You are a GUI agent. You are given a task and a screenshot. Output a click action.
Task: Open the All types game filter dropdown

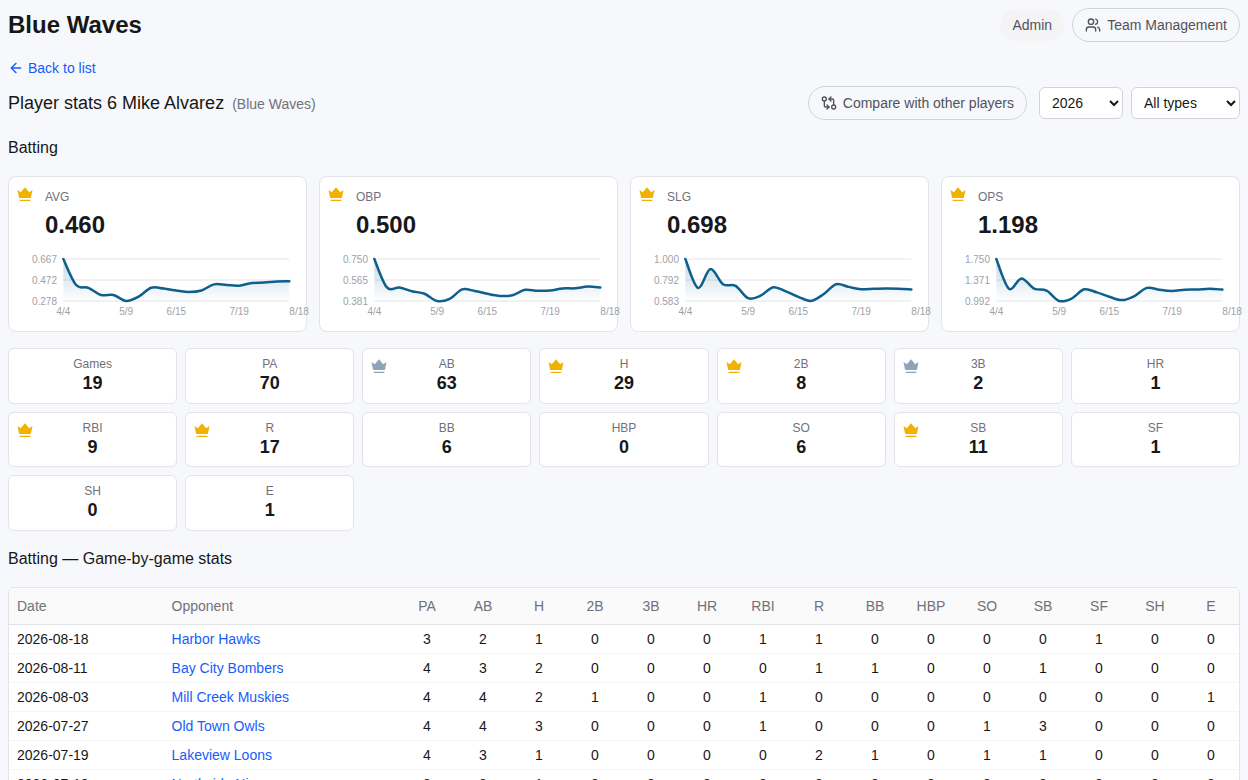point(1185,103)
